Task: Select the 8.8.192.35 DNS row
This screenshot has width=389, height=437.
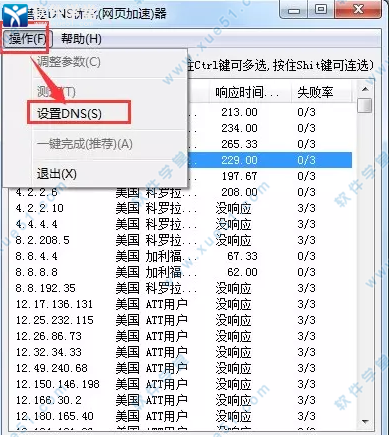Action: pos(180,288)
